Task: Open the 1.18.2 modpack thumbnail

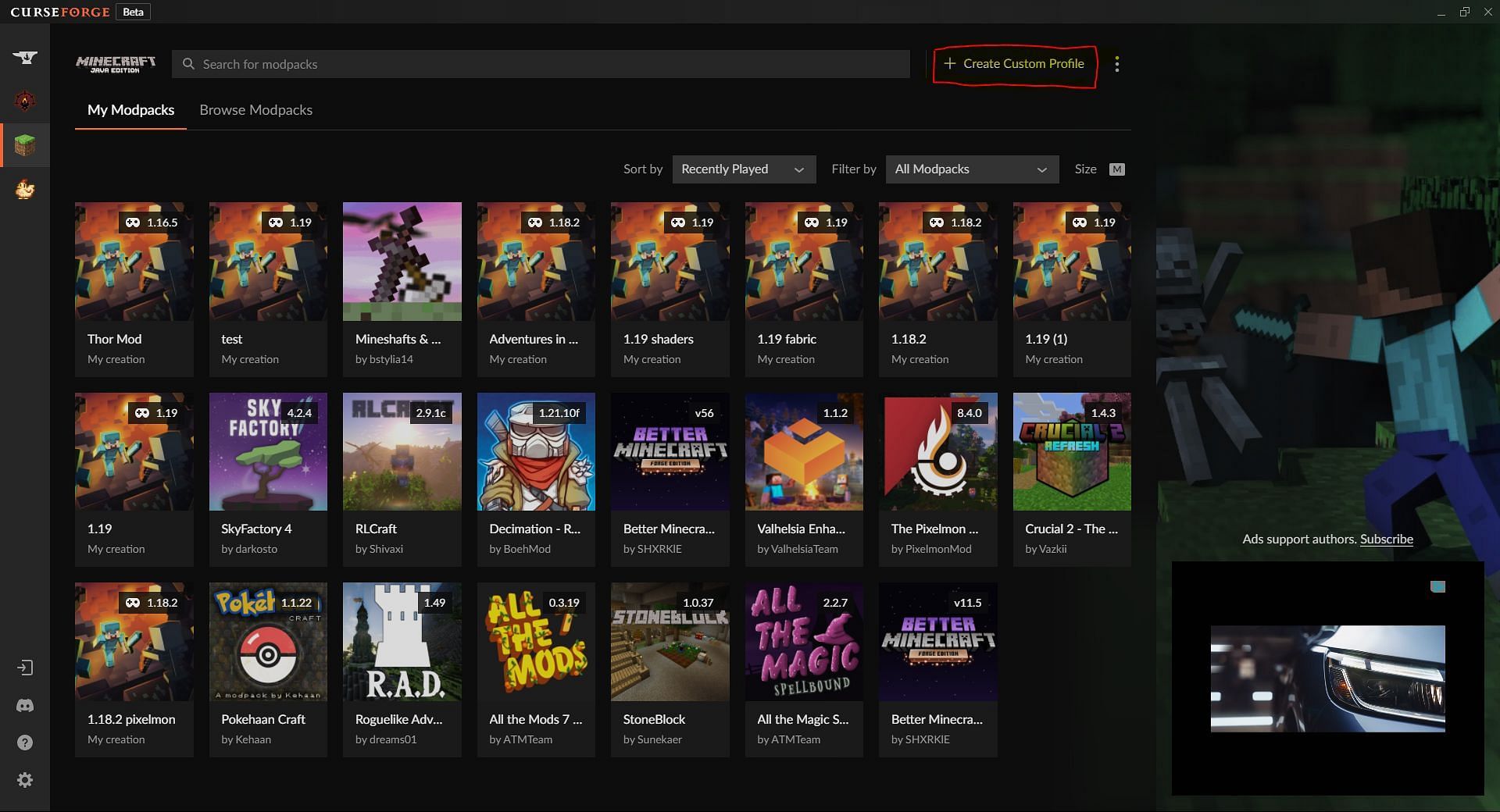Action: coord(938,262)
